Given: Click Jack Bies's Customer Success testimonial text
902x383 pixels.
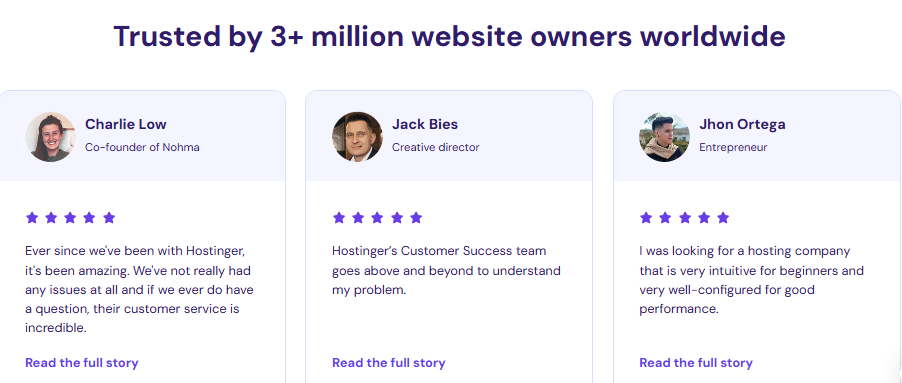Looking at the screenshot, I should pyautogui.click(x=446, y=270).
